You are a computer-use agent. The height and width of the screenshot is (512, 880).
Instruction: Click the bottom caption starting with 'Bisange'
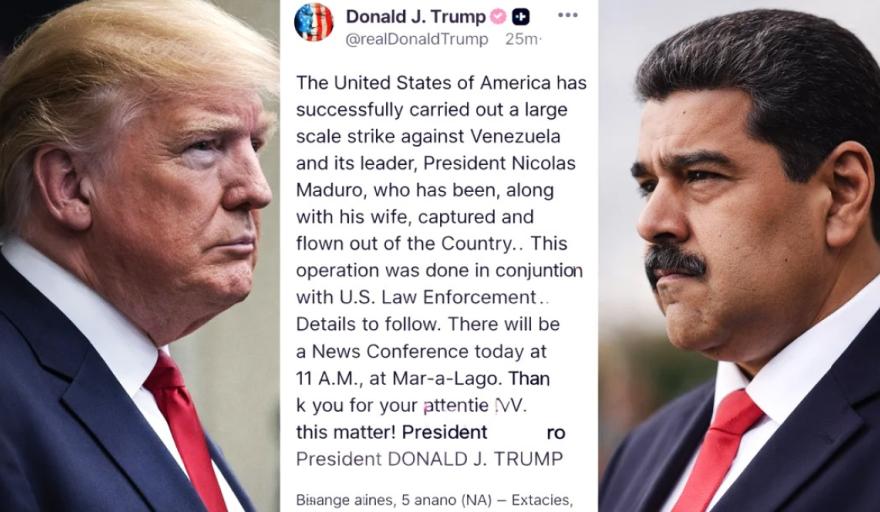434,500
